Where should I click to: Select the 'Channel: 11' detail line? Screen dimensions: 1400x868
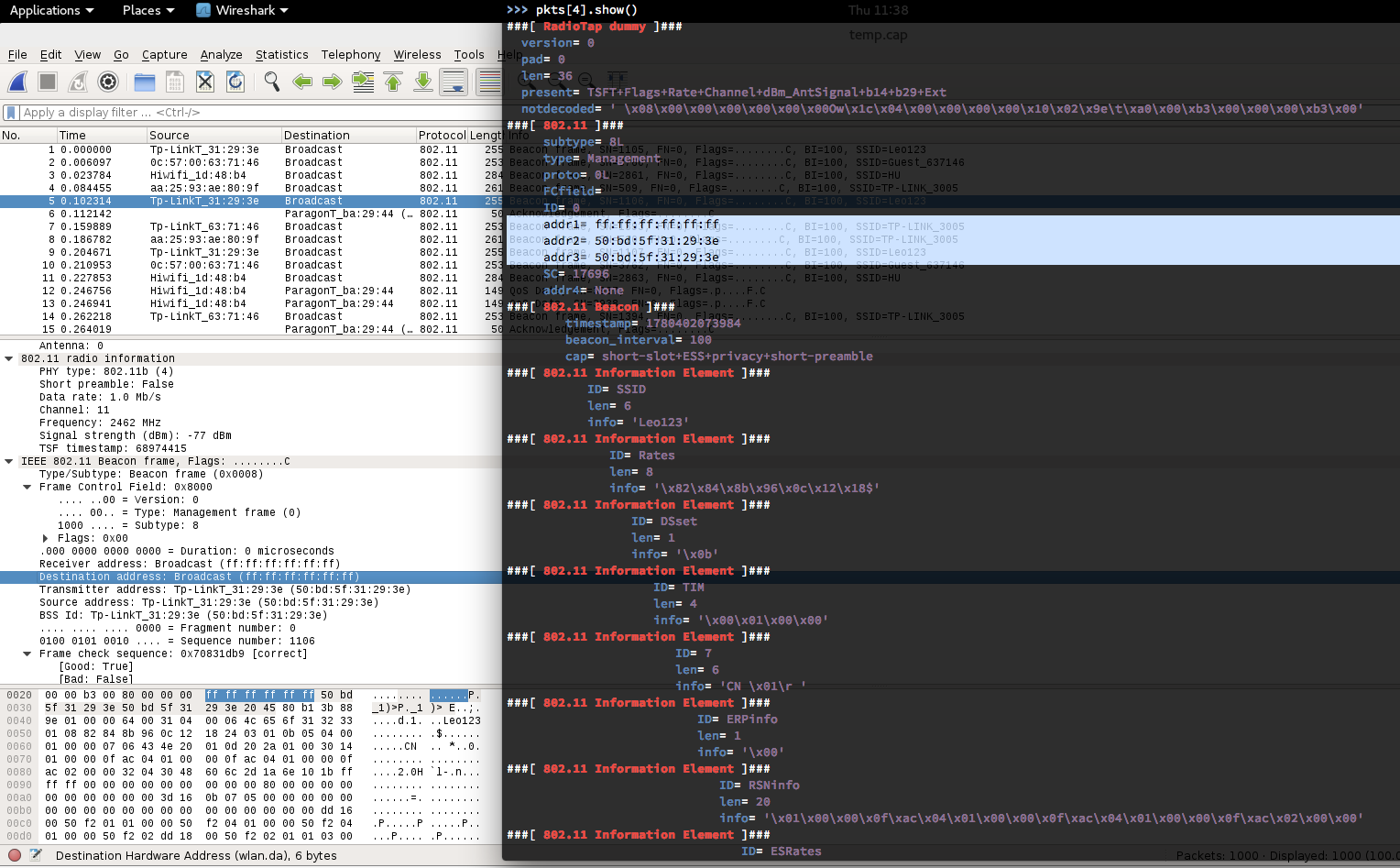click(x=74, y=410)
